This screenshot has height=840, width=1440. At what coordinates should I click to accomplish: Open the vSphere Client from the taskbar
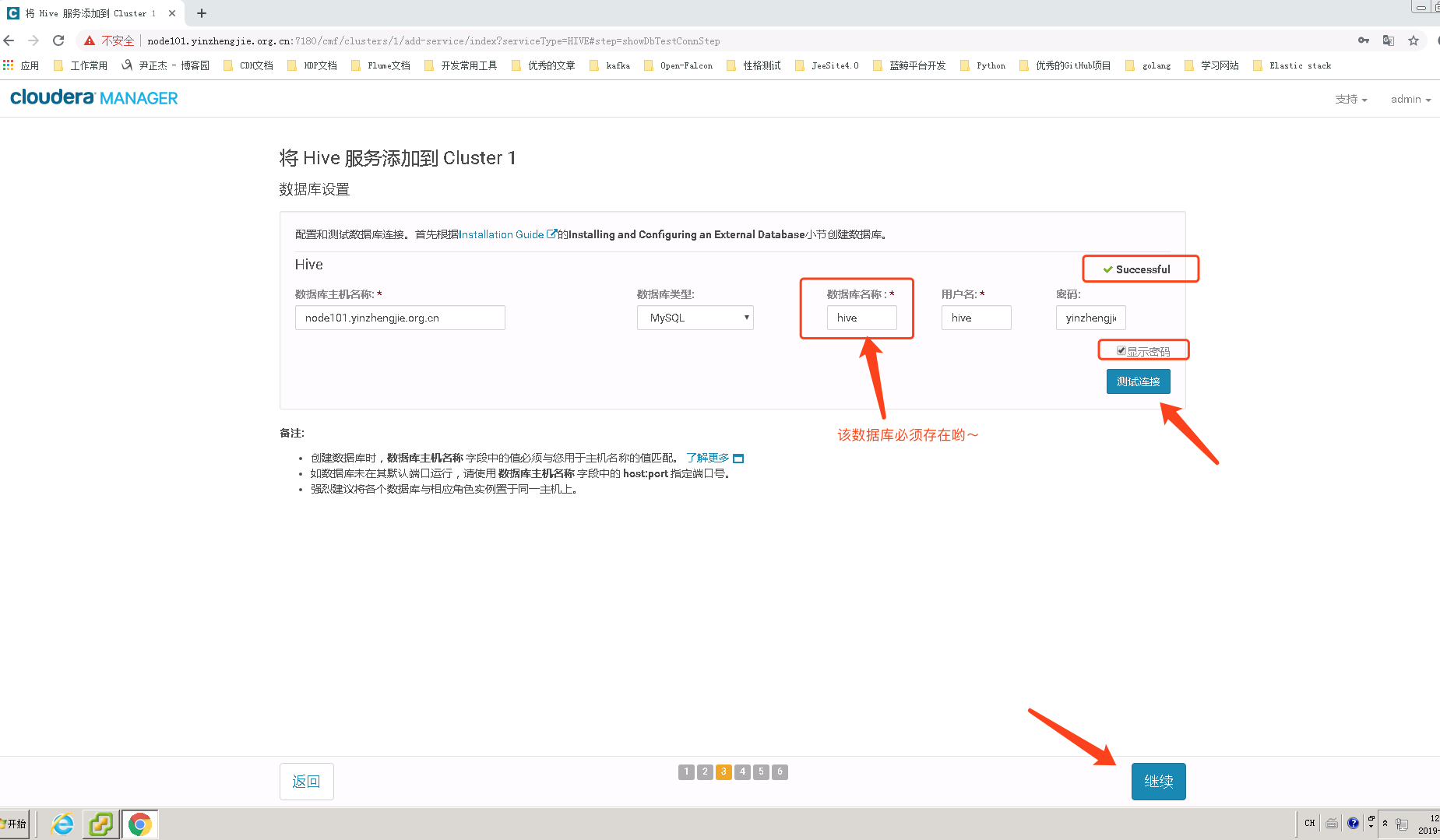[100, 824]
